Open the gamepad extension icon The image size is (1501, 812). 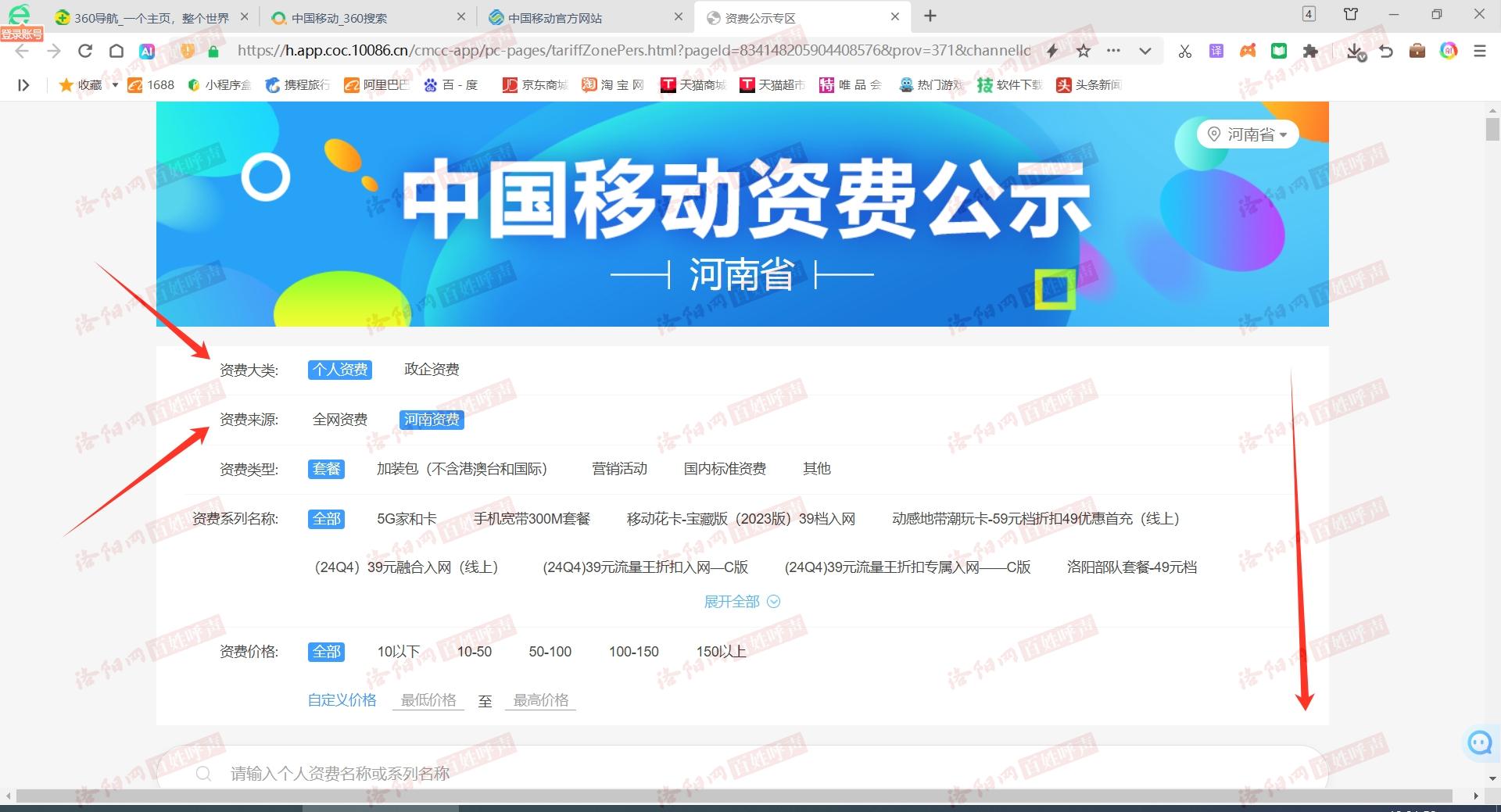1248,51
